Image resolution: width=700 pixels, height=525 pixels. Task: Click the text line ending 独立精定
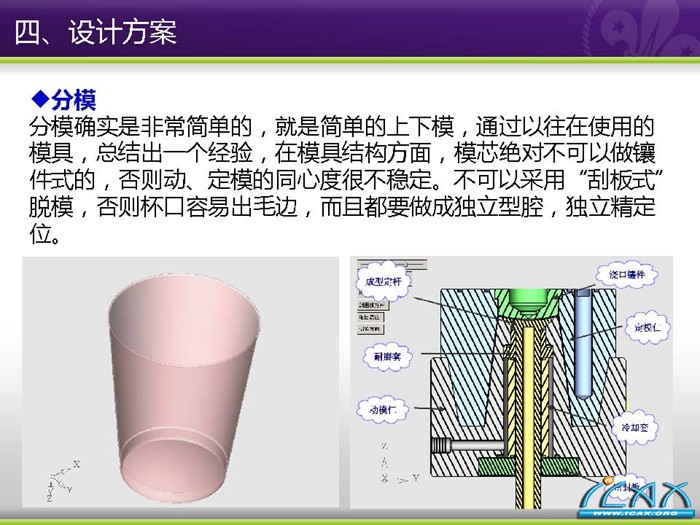(342, 207)
